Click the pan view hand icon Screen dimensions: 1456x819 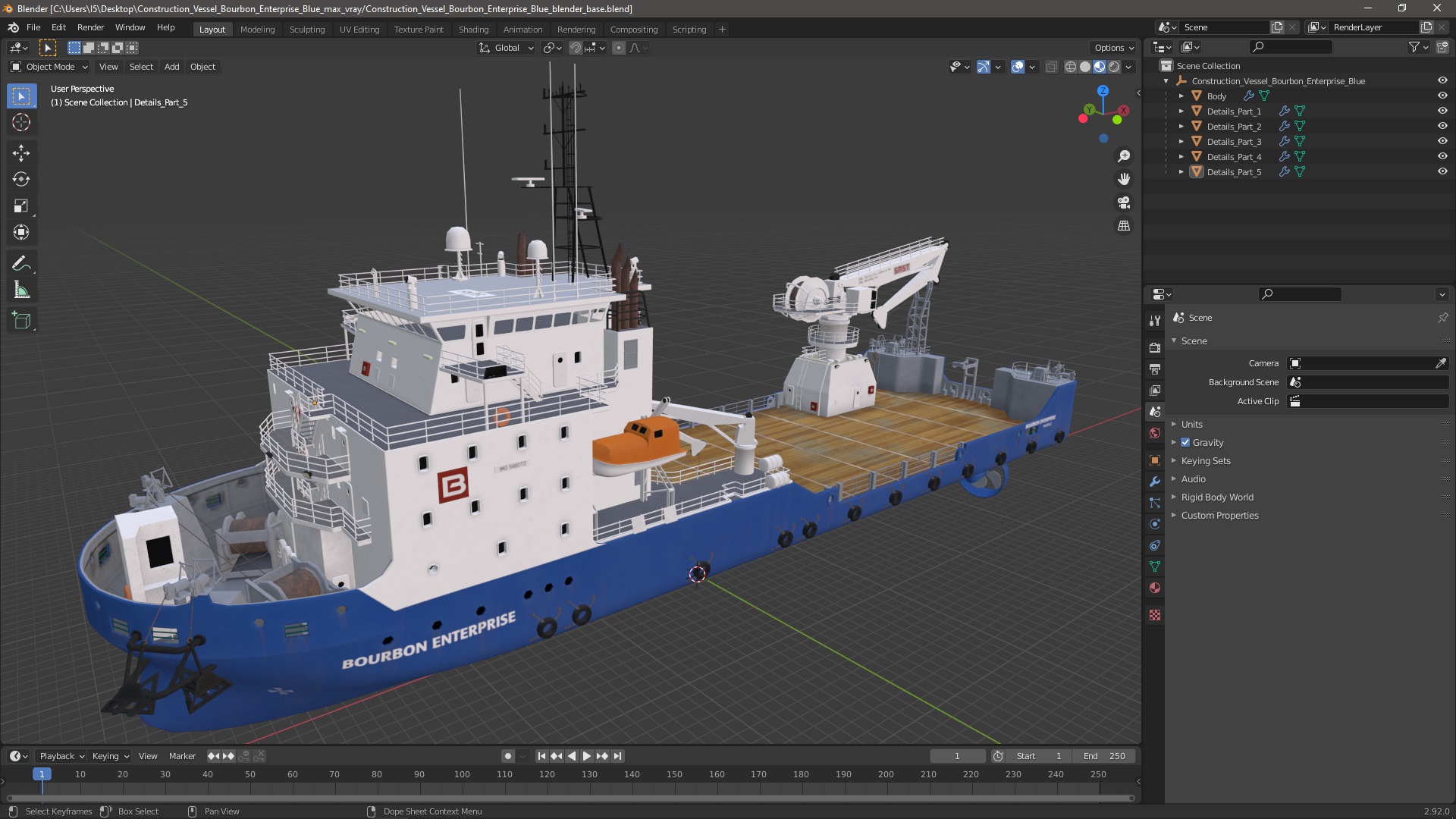click(1124, 179)
